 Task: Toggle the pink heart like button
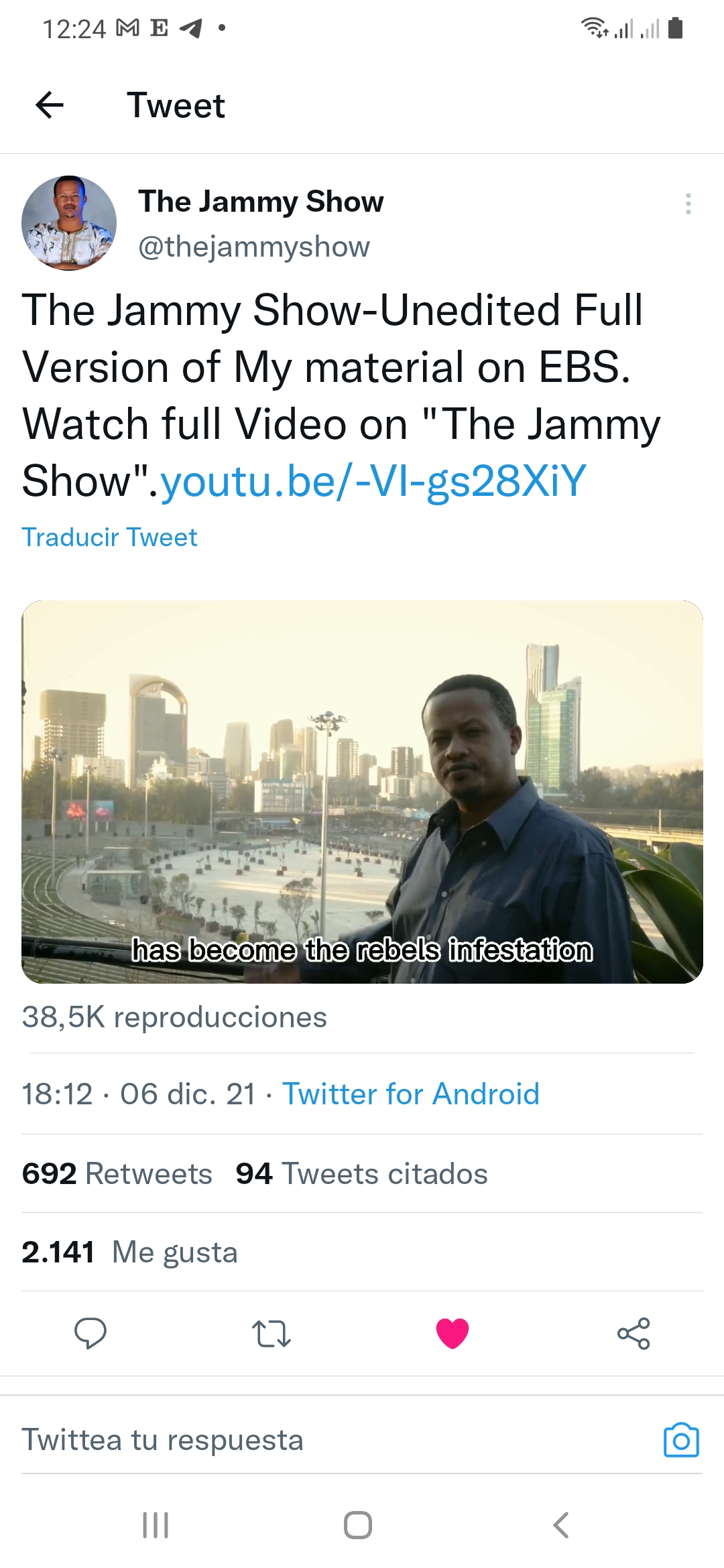tap(452, 1333)
